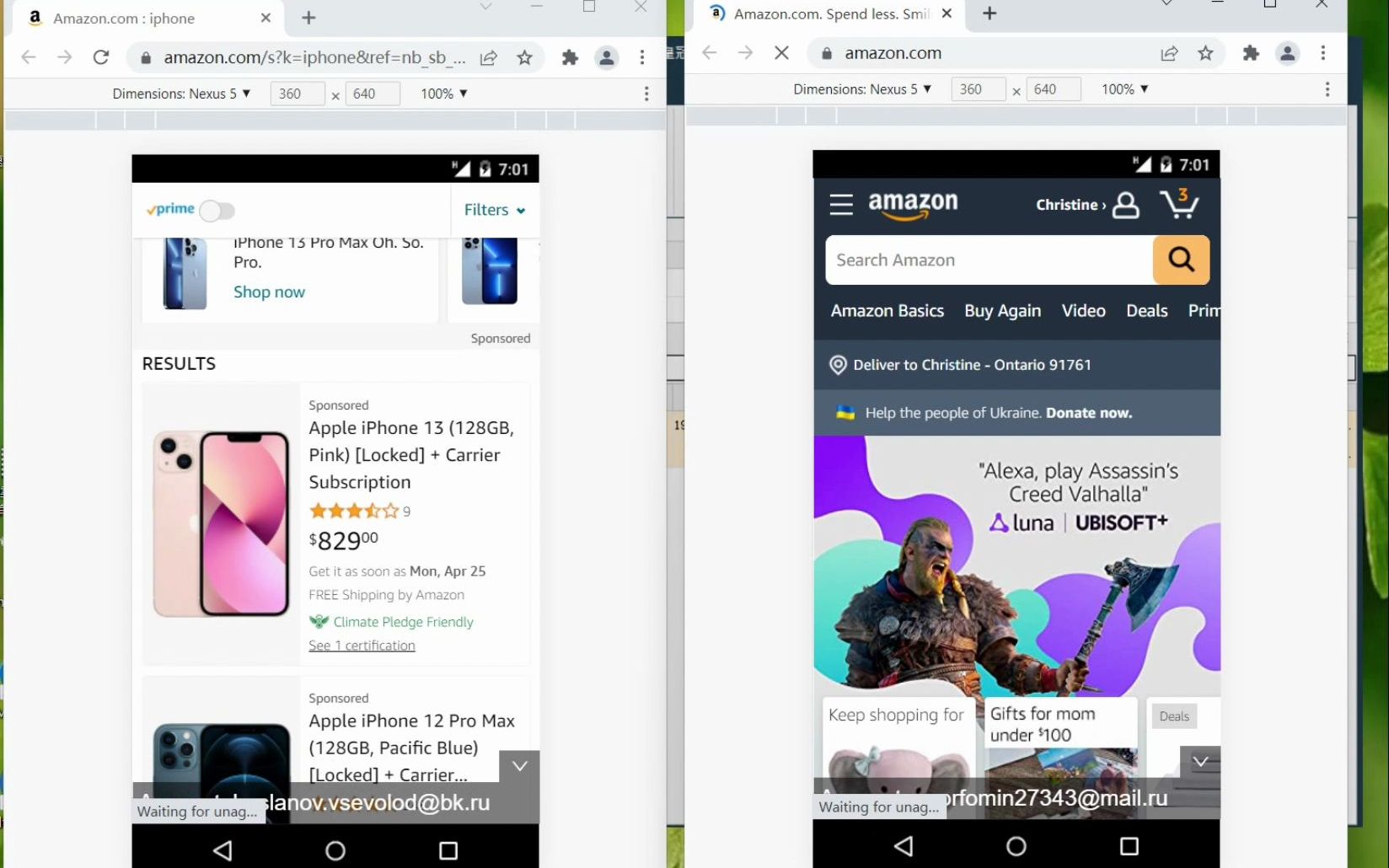Open extensions puzzle icon in right window
1389x868 pixels.
click(x=1251, y=53)
